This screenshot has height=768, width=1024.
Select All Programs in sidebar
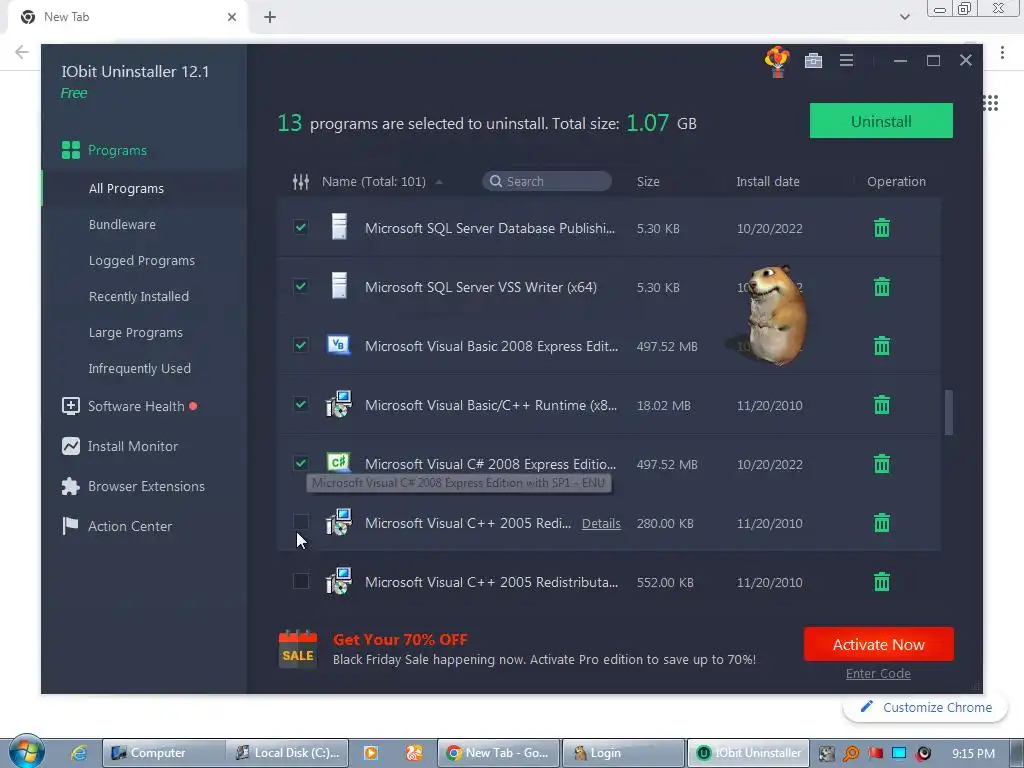pos(126,188)
